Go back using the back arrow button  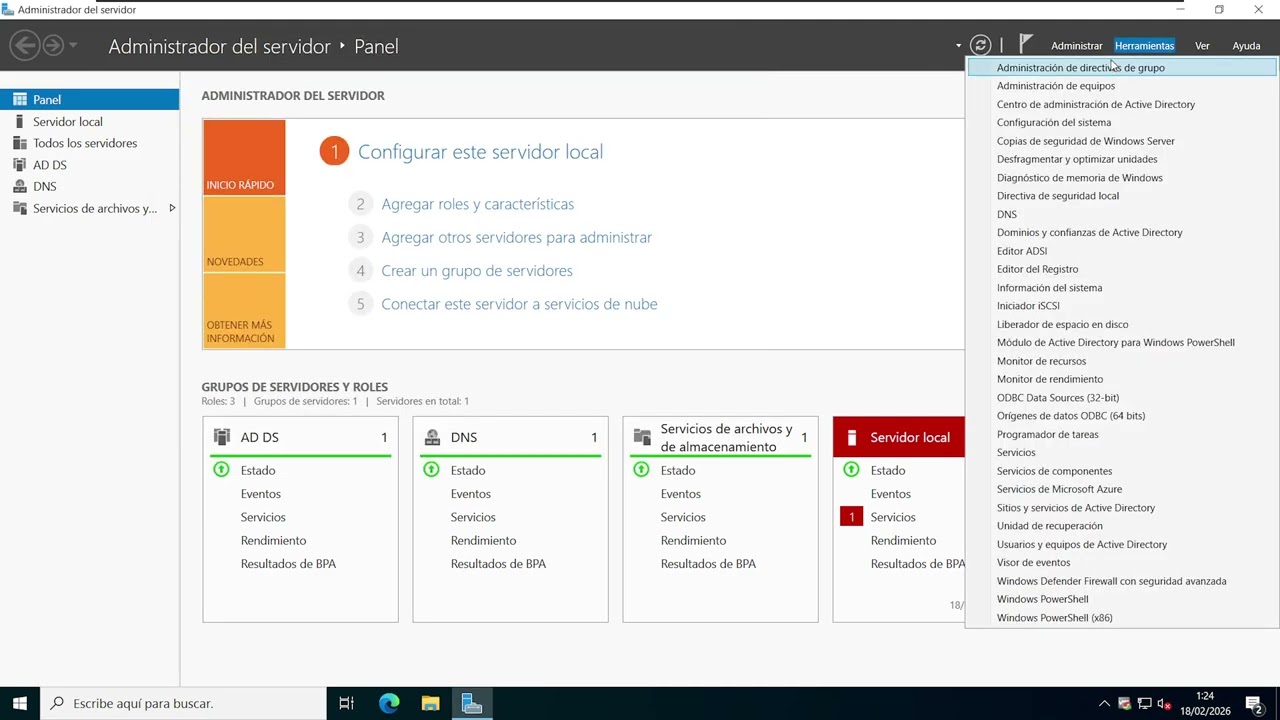click(x=25, y=45)
